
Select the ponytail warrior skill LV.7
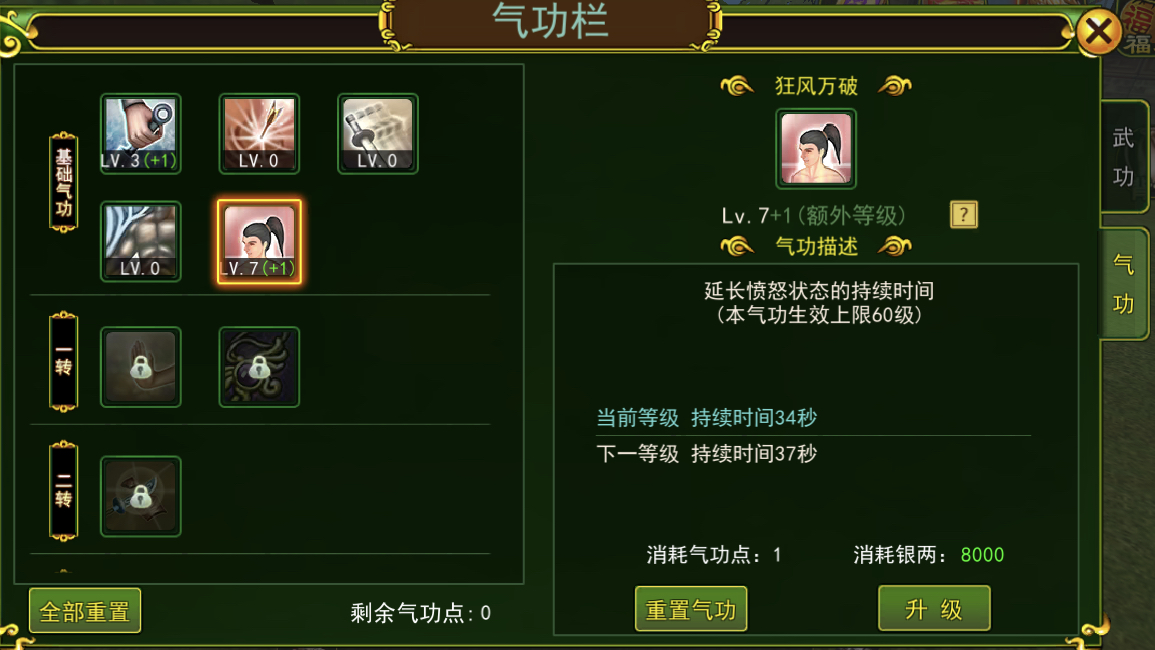pyautogui.click(x=259, y=242)
